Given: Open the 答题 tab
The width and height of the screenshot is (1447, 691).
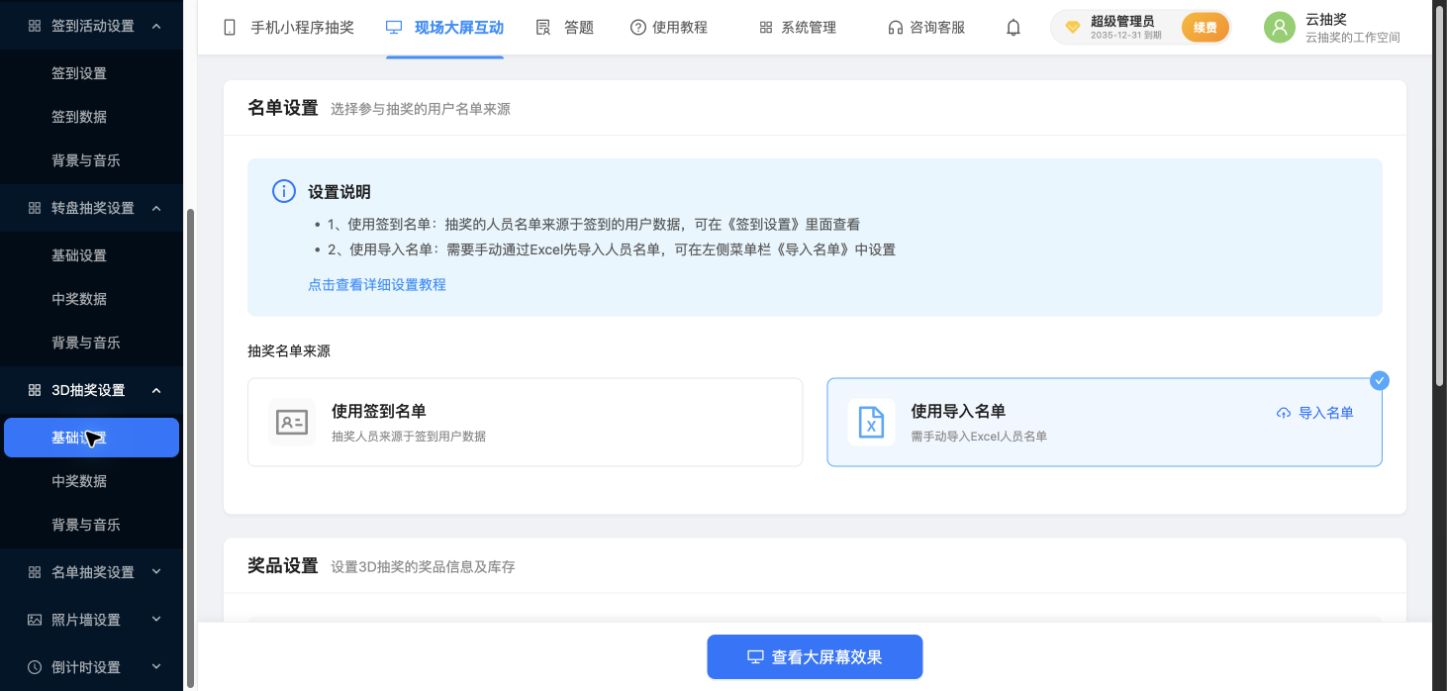Looking at the screenshot, I should [565, 28].
